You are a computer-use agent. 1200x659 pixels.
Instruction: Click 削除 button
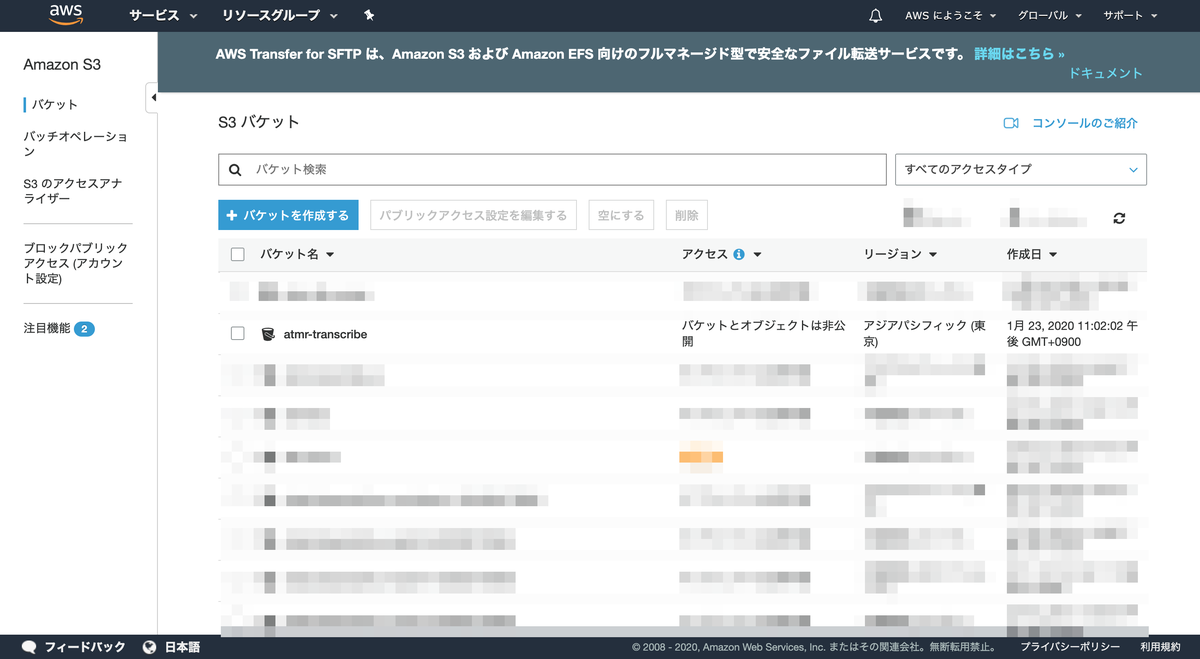[x=687, y=215]
